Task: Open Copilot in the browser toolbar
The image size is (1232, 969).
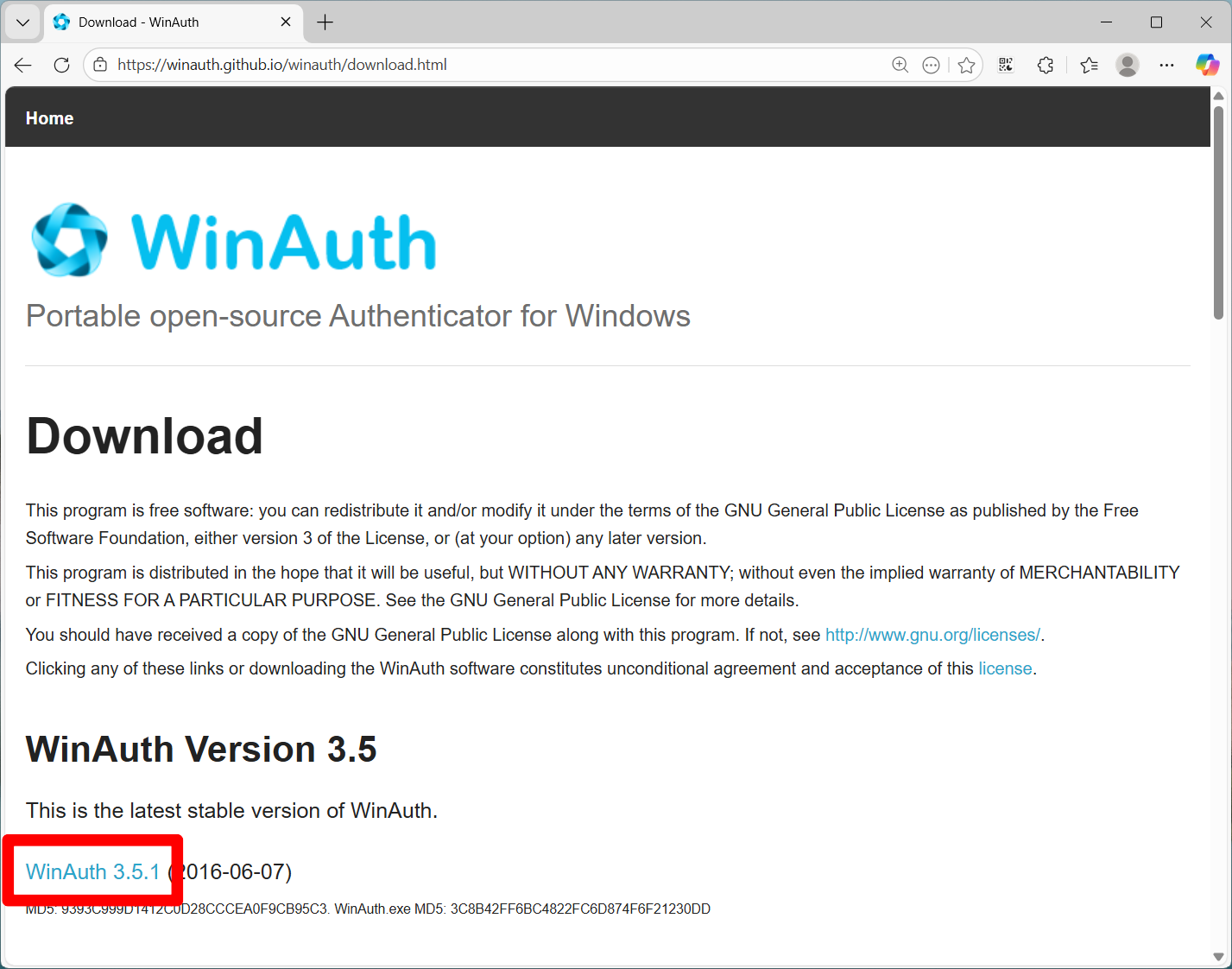Action: tap(1206, 65)
